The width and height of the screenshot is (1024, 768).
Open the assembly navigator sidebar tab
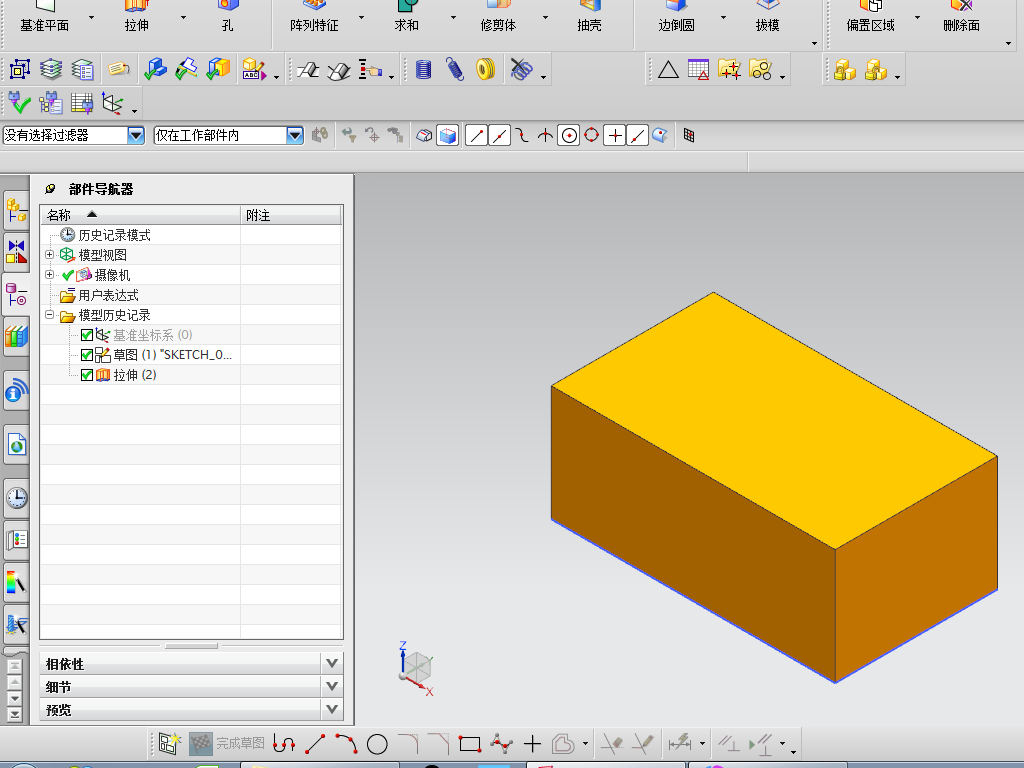coord(16,210)
